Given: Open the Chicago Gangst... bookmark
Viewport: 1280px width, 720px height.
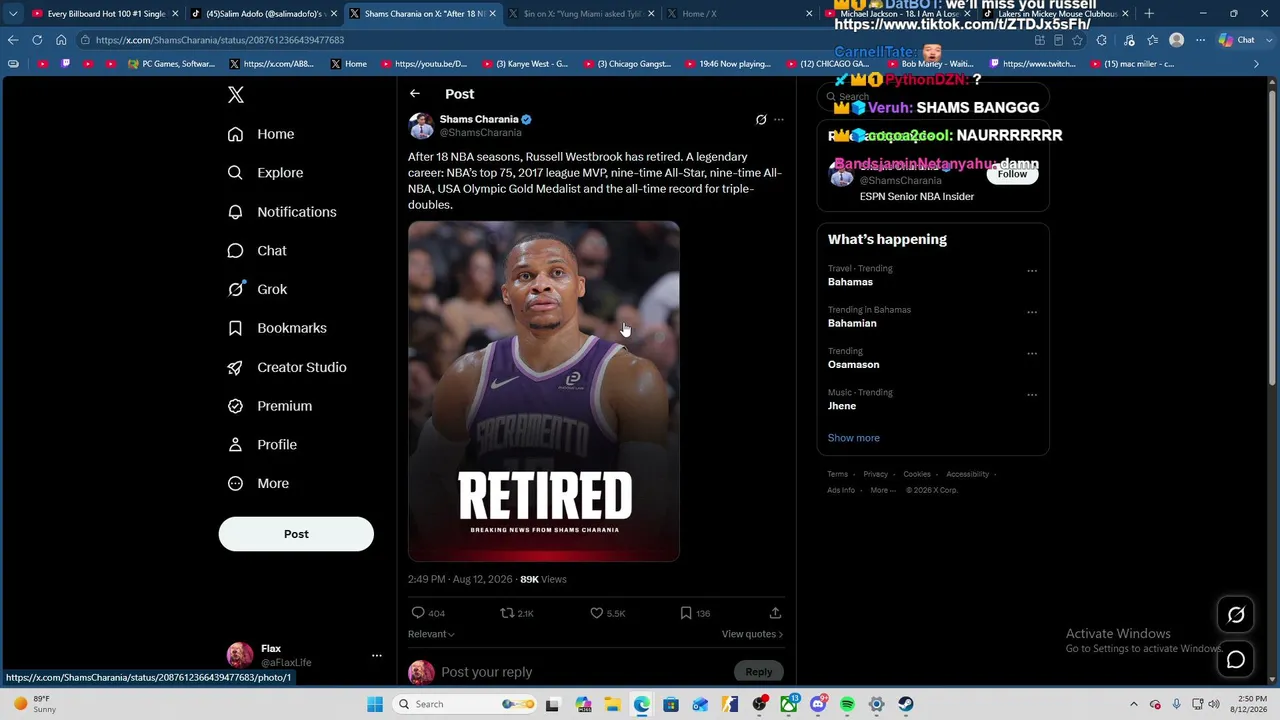Looking at the screenshot, I should pos(627,64).
